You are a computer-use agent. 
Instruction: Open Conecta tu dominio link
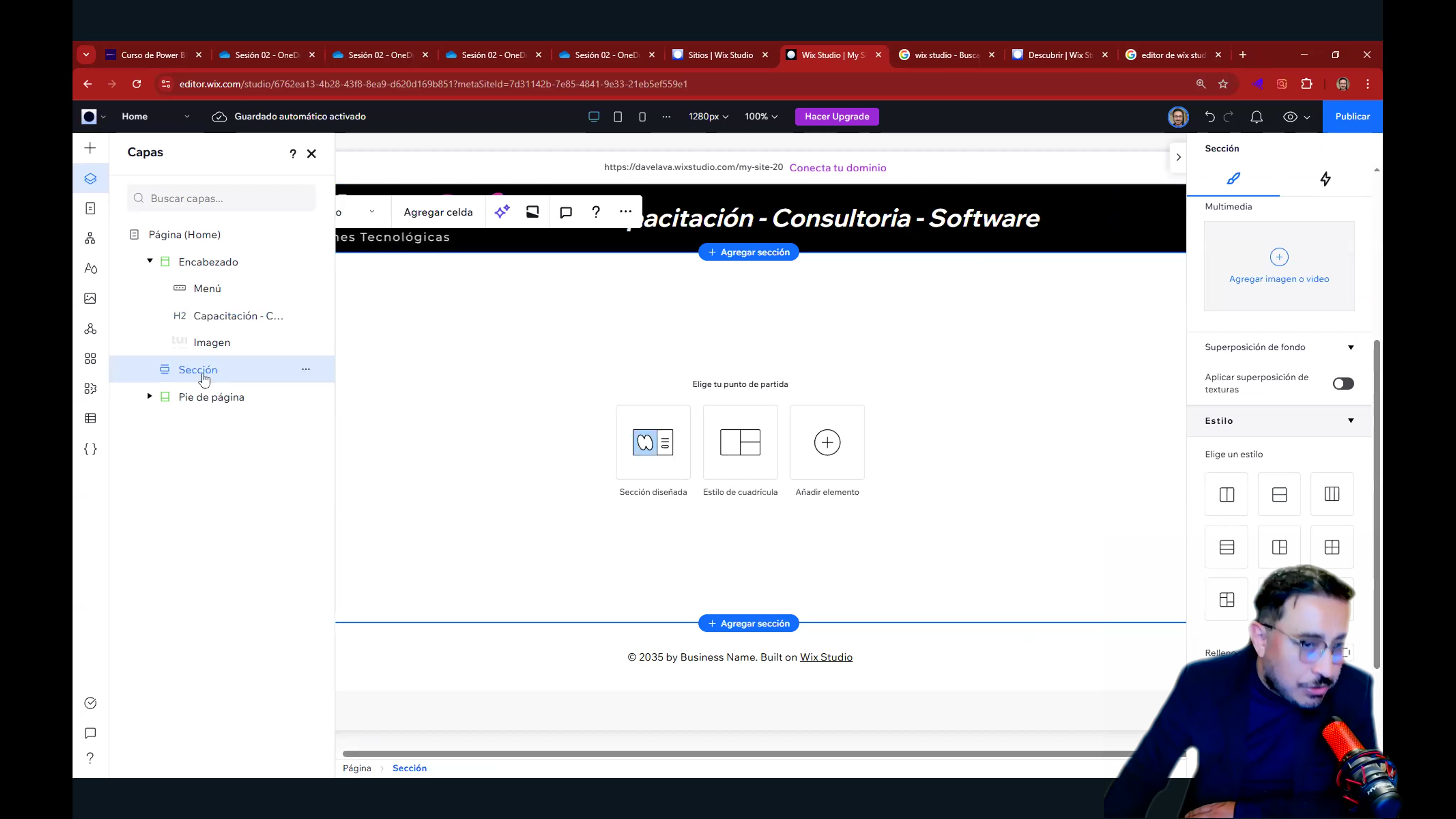click(x=837, y=168)
